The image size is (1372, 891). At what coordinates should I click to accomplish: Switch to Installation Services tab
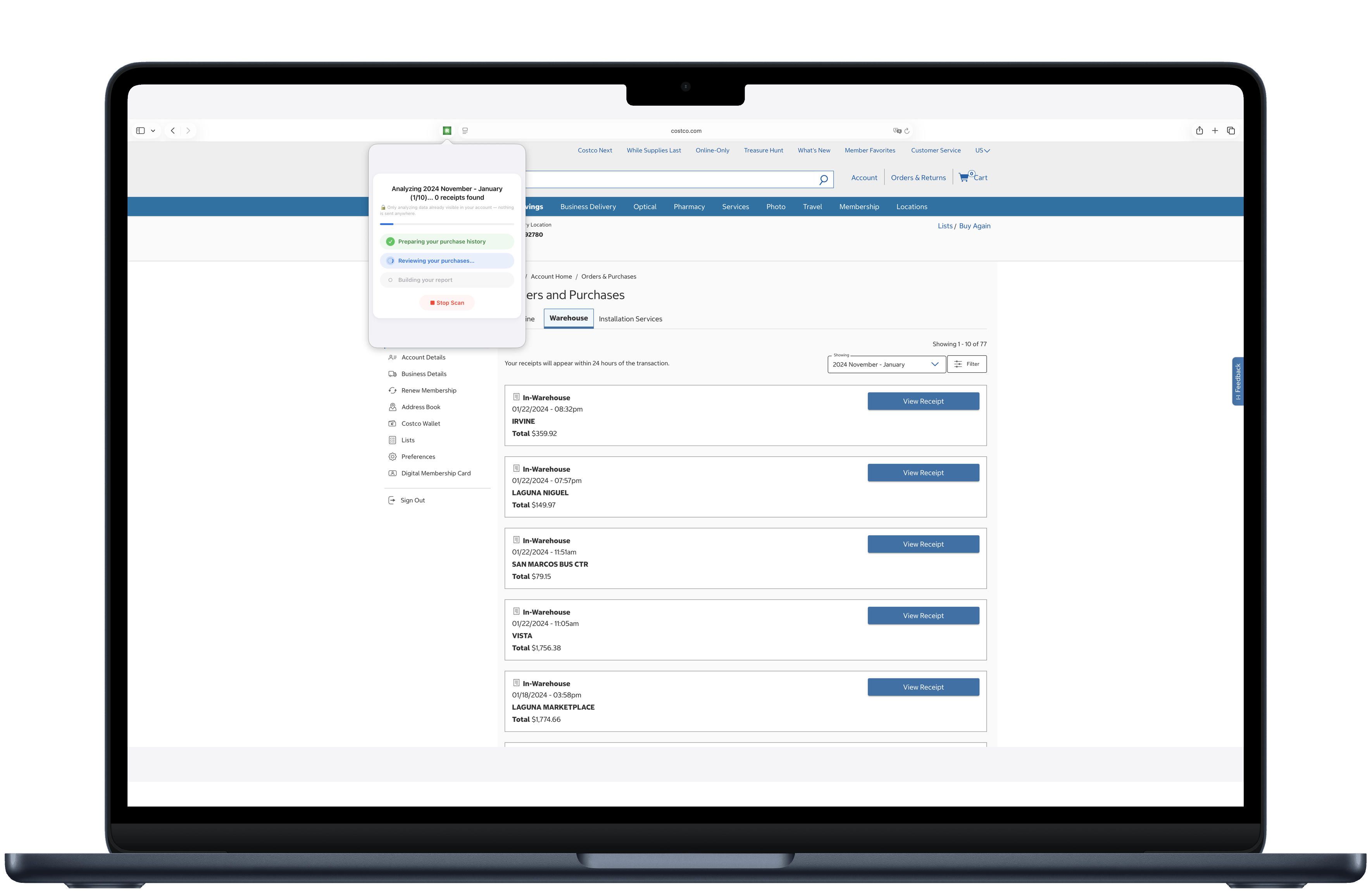[x=630, y=319]
